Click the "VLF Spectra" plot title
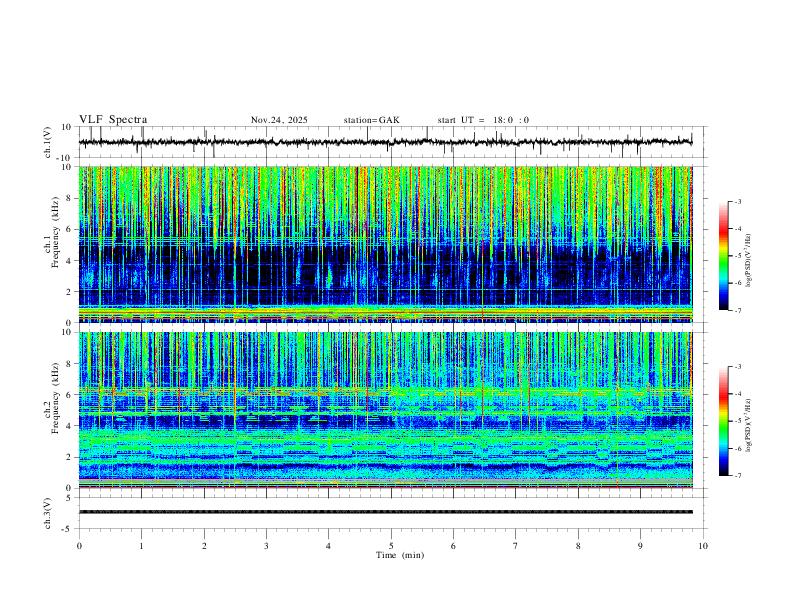Screen dimensions: 792x612 coord(113,120)
